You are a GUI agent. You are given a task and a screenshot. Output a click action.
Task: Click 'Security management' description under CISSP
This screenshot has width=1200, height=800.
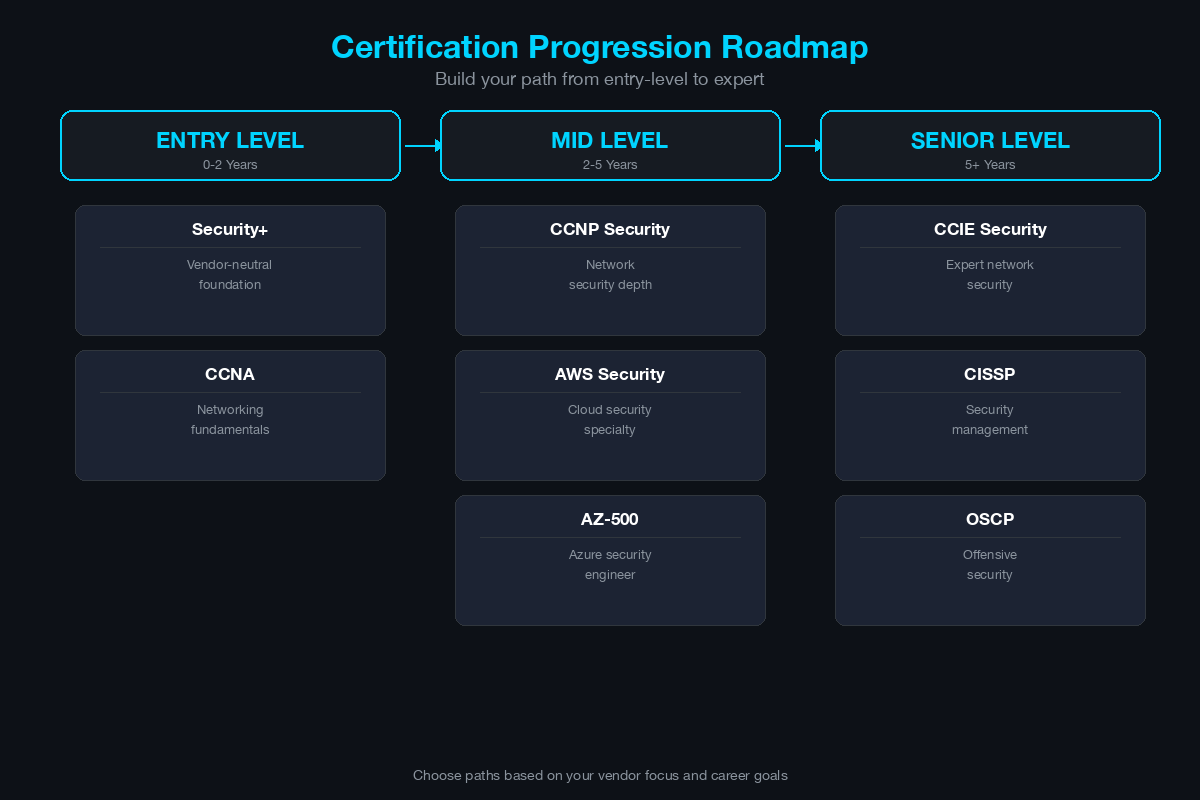990,420
